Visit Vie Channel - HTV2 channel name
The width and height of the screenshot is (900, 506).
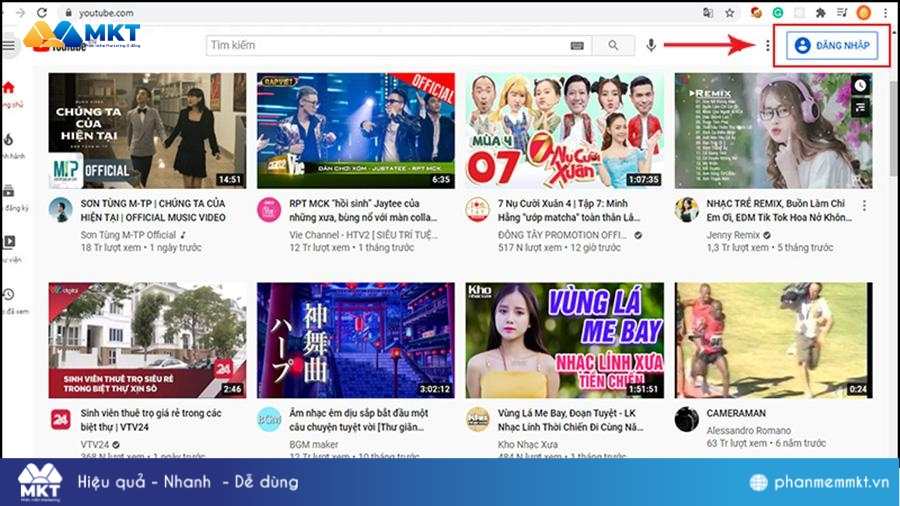point(363,235)
